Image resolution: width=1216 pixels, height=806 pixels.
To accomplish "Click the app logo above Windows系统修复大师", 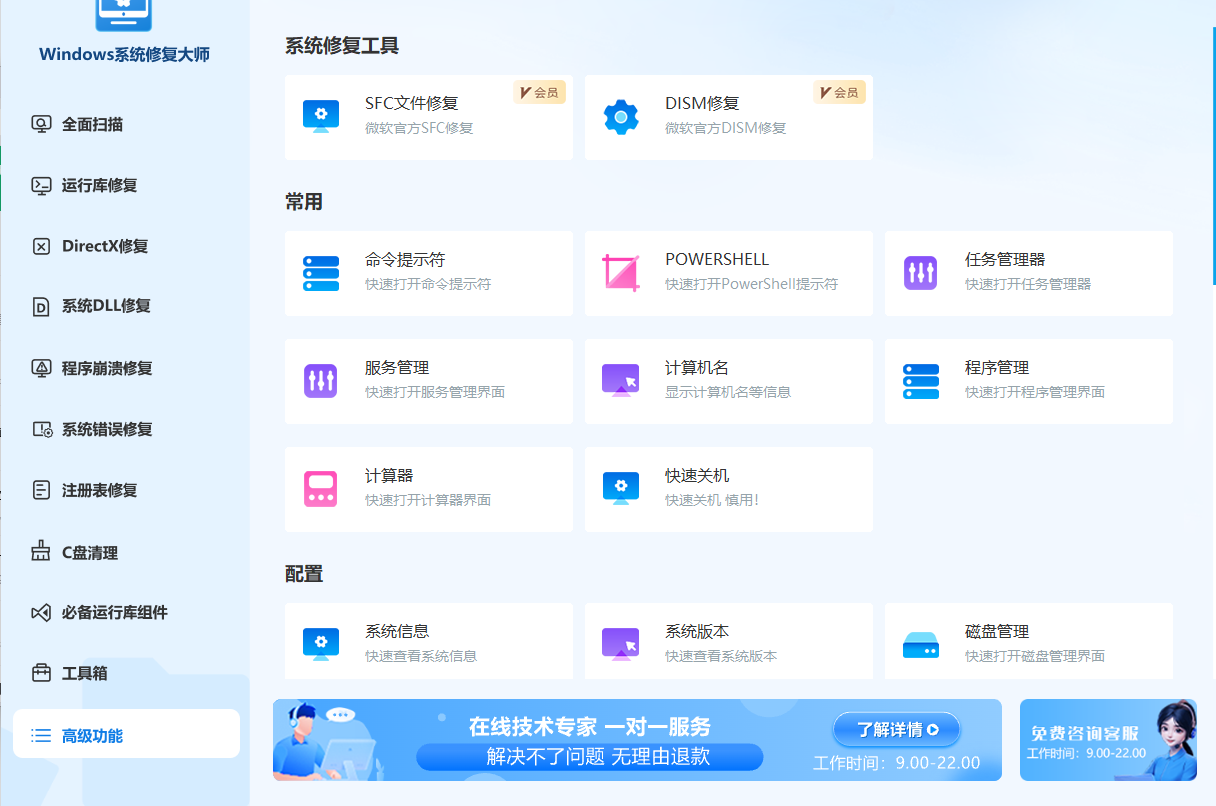I will point(125,15).
